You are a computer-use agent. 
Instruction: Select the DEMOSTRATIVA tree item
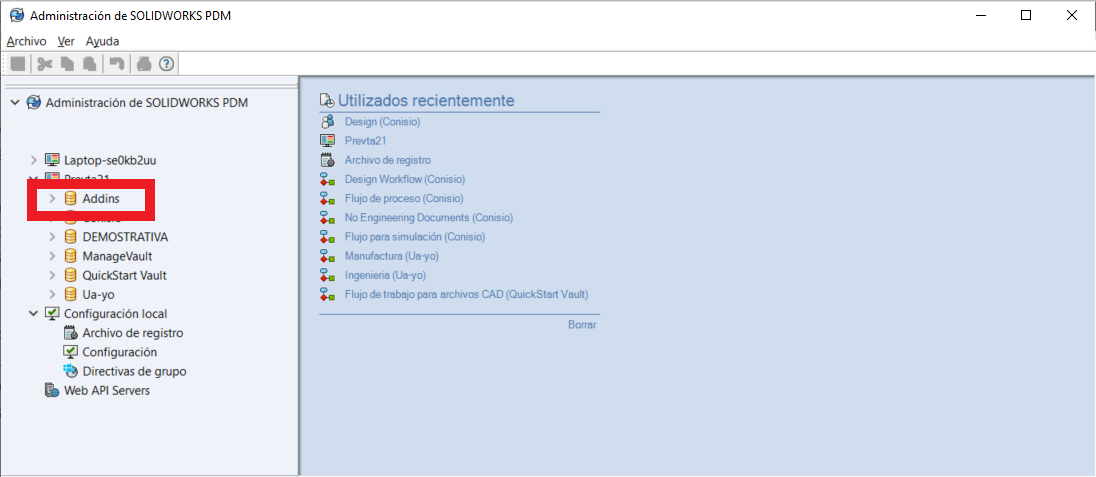tap(125, 237)
